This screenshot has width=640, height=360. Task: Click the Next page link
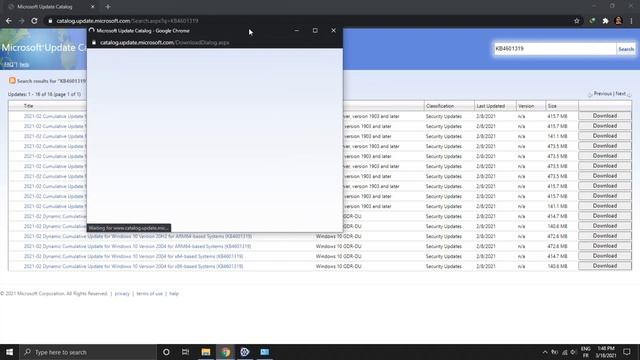(620, 93)
